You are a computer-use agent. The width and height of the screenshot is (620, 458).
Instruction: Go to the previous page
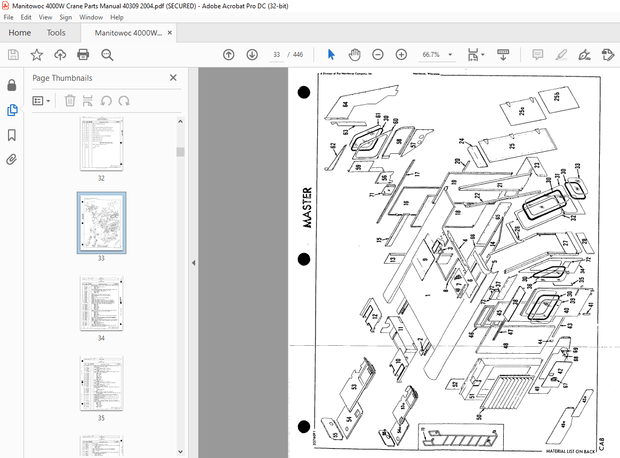229,55
